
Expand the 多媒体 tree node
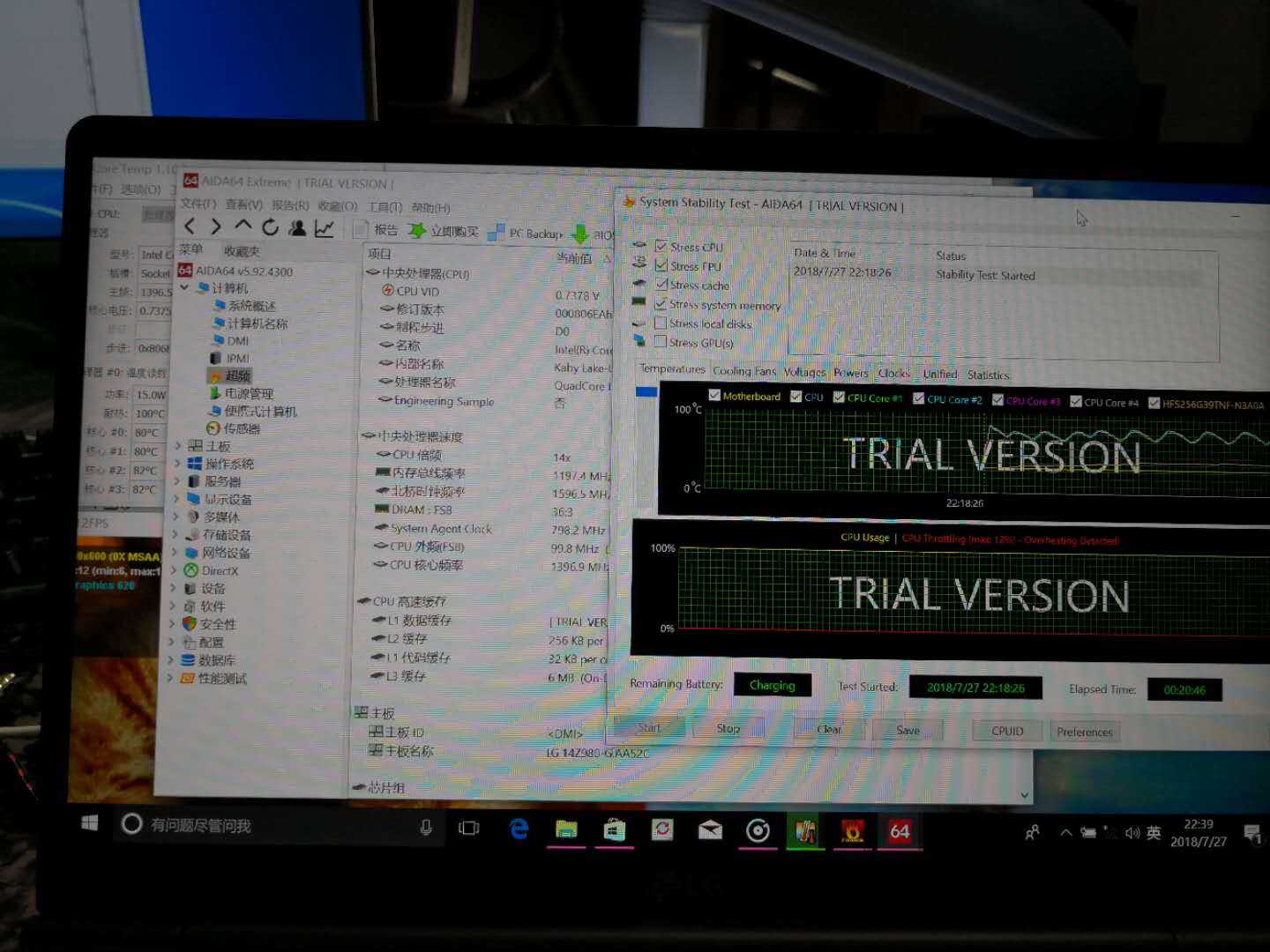tap(175, 517)
